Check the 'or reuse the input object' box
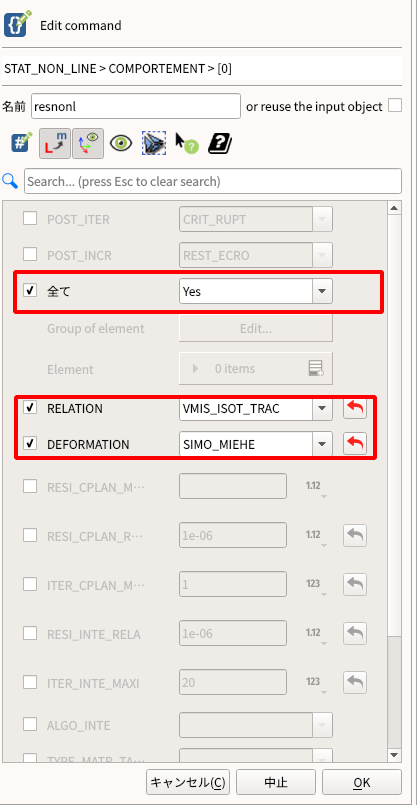 (395, 106)
